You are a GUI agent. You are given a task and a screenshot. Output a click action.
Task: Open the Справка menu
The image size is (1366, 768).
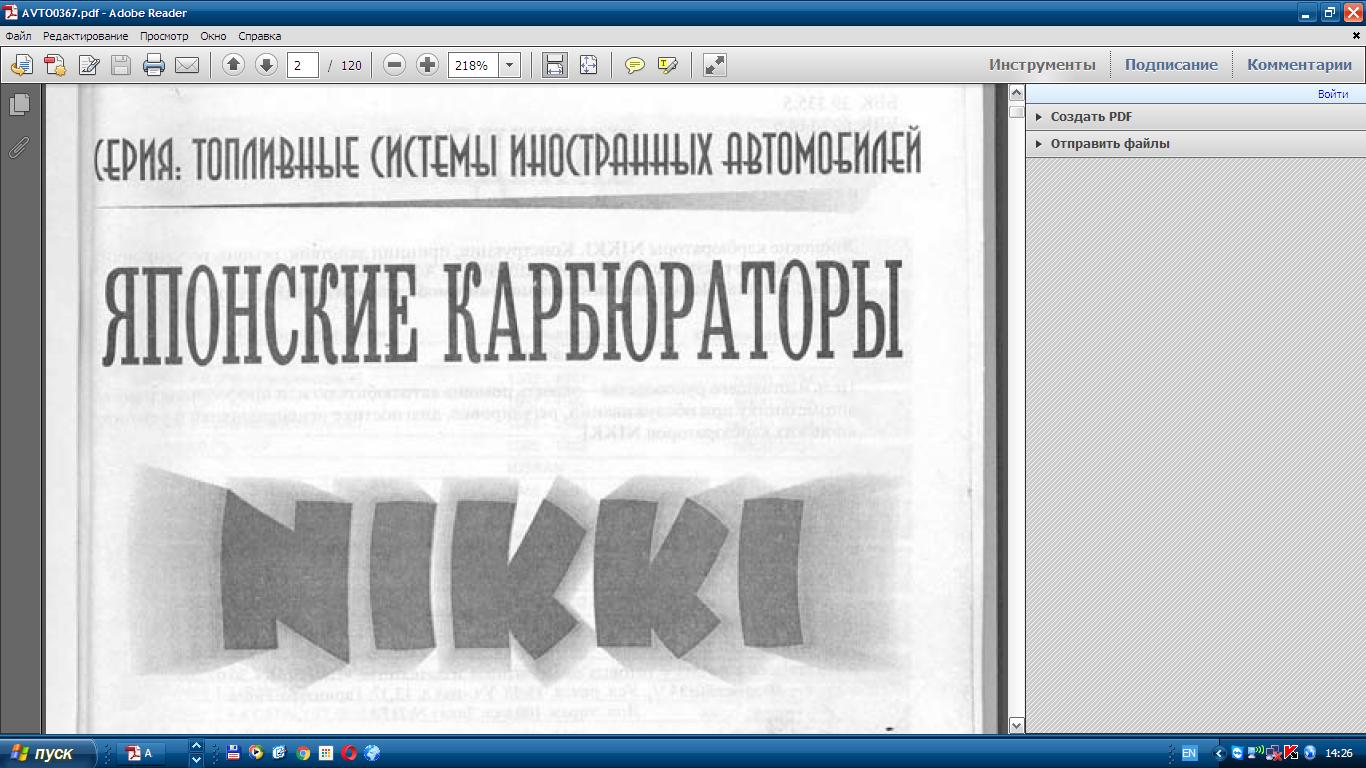tap(260, 36)
